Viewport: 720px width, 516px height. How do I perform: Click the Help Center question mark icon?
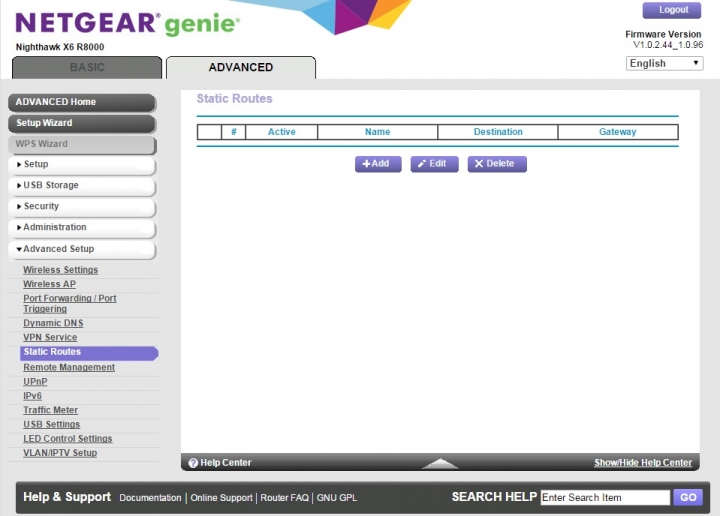click(193, 463)
